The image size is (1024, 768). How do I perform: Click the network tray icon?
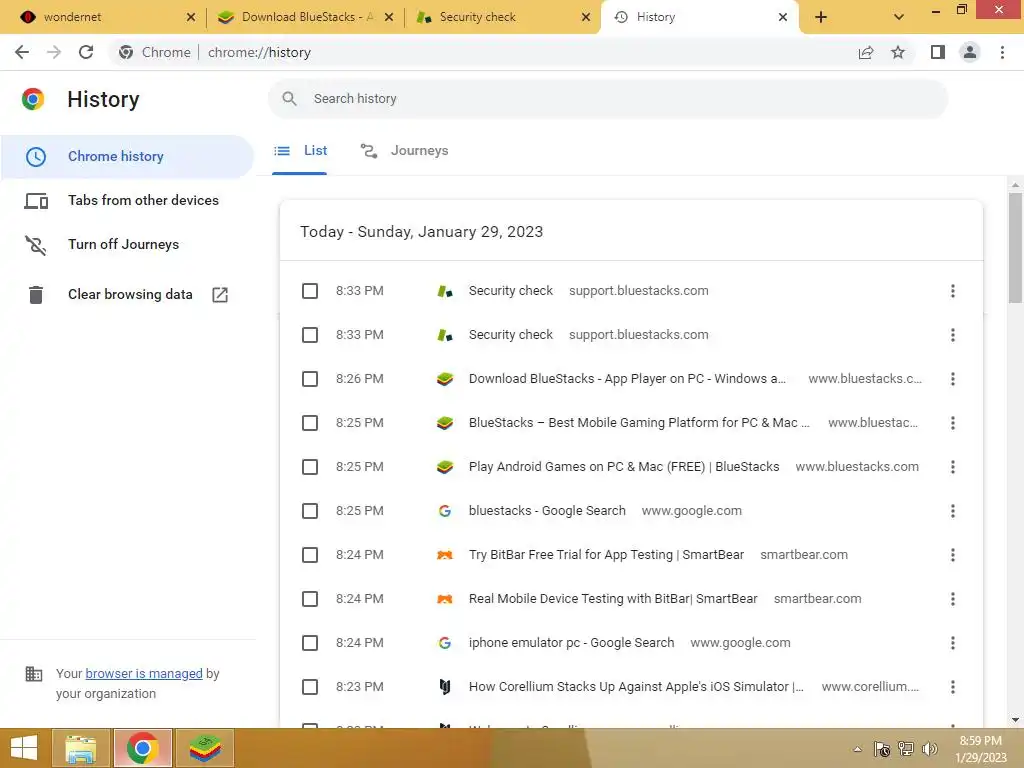(906, 749)
